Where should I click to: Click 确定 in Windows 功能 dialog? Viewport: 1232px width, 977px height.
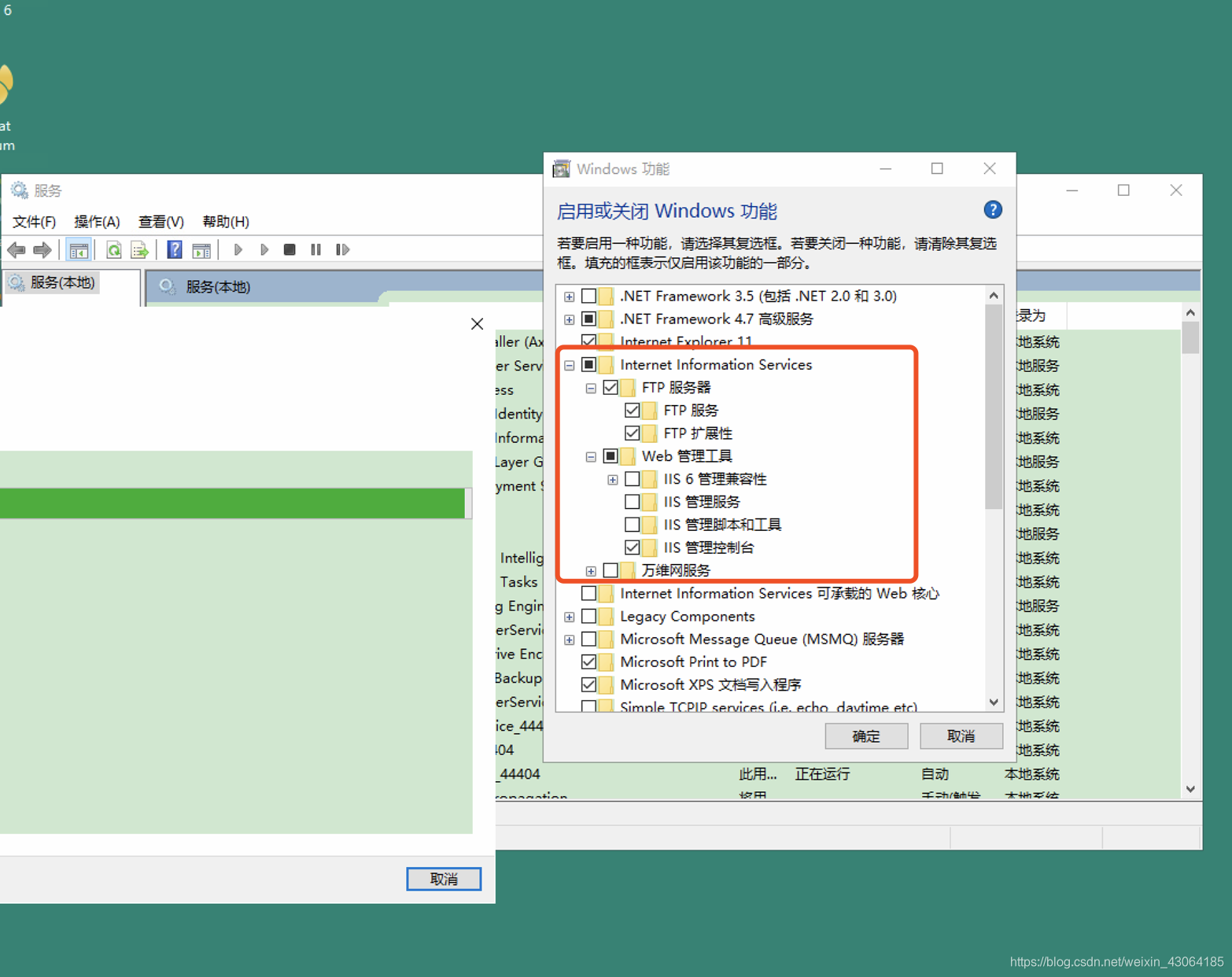point(866,736)
